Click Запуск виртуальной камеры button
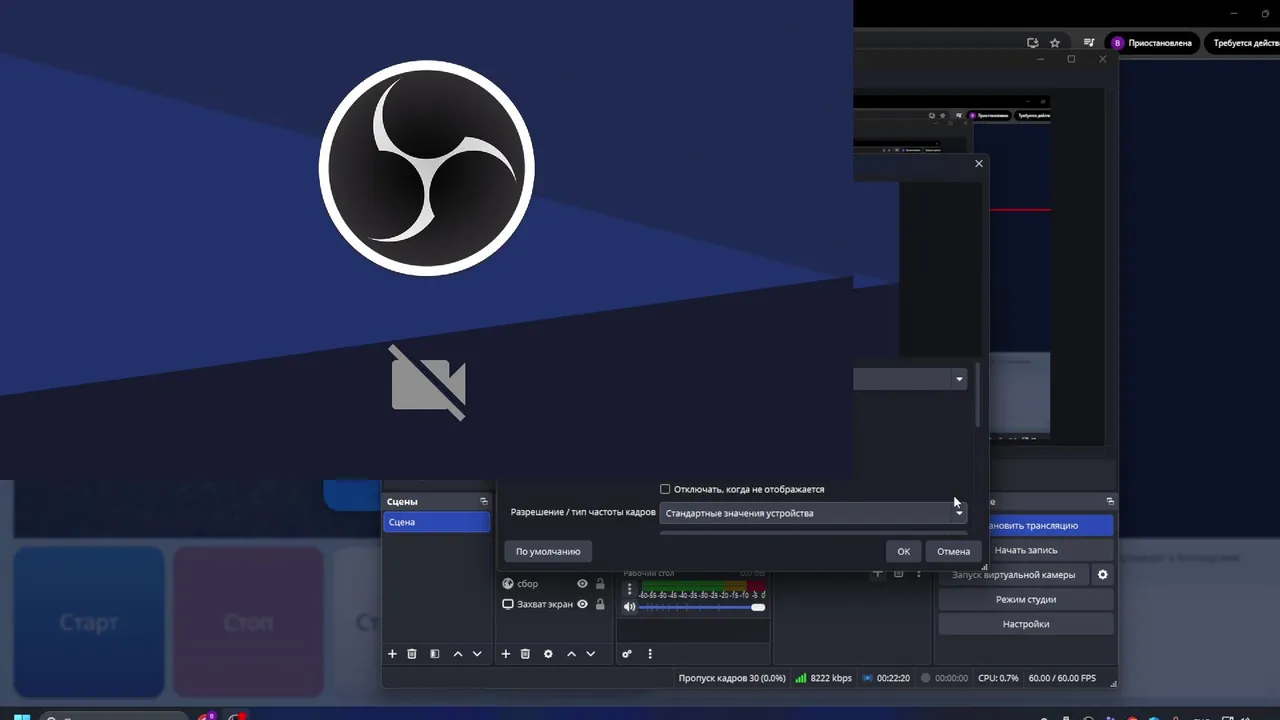The height and width of the screenshot is (720, 1280). (1014, 575)
